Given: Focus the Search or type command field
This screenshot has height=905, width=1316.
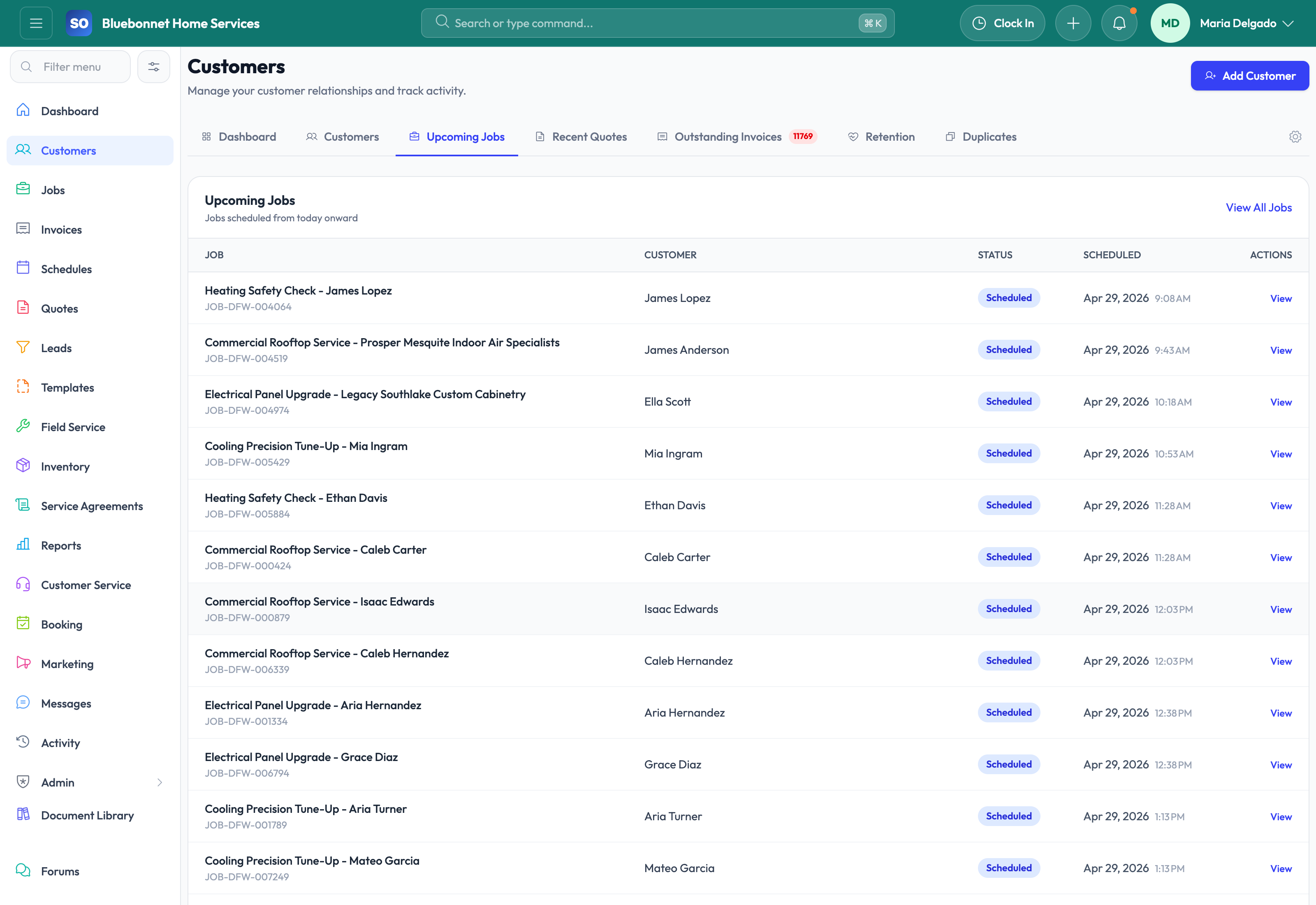Looking at the screenshot, I should (x=658, y=23).
